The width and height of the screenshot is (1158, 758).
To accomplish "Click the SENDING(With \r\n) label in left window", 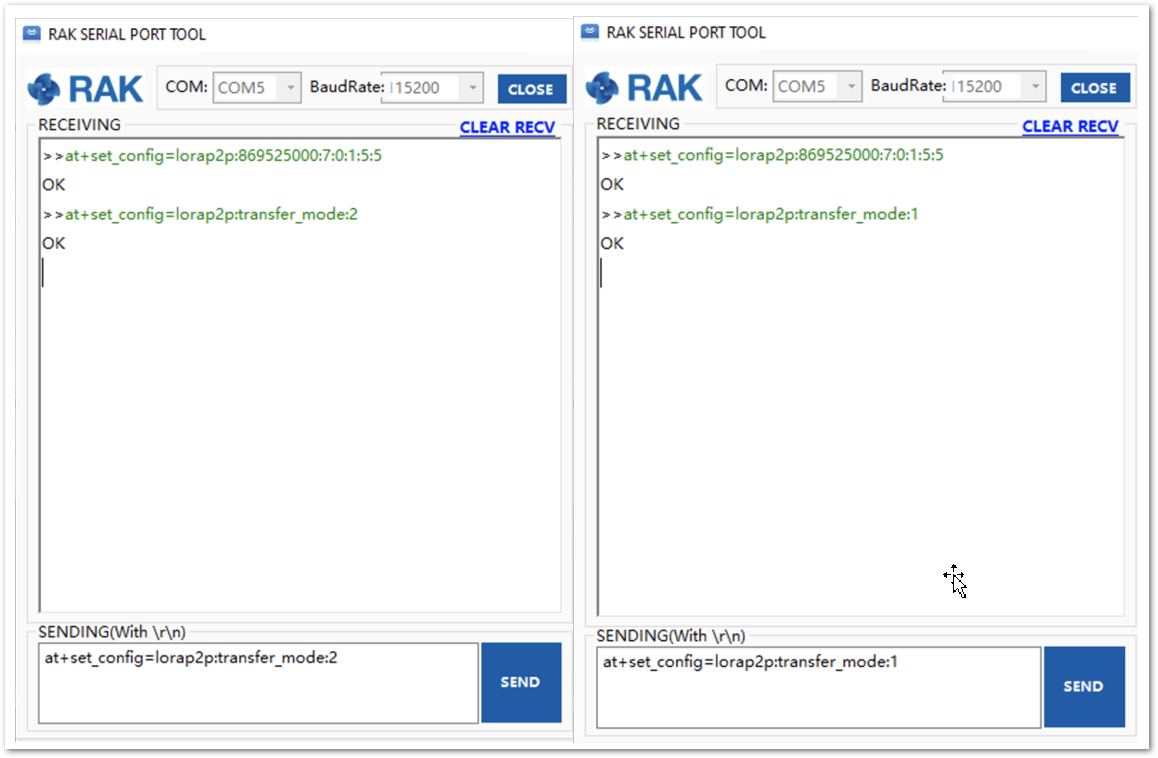I will pos(112,632).
